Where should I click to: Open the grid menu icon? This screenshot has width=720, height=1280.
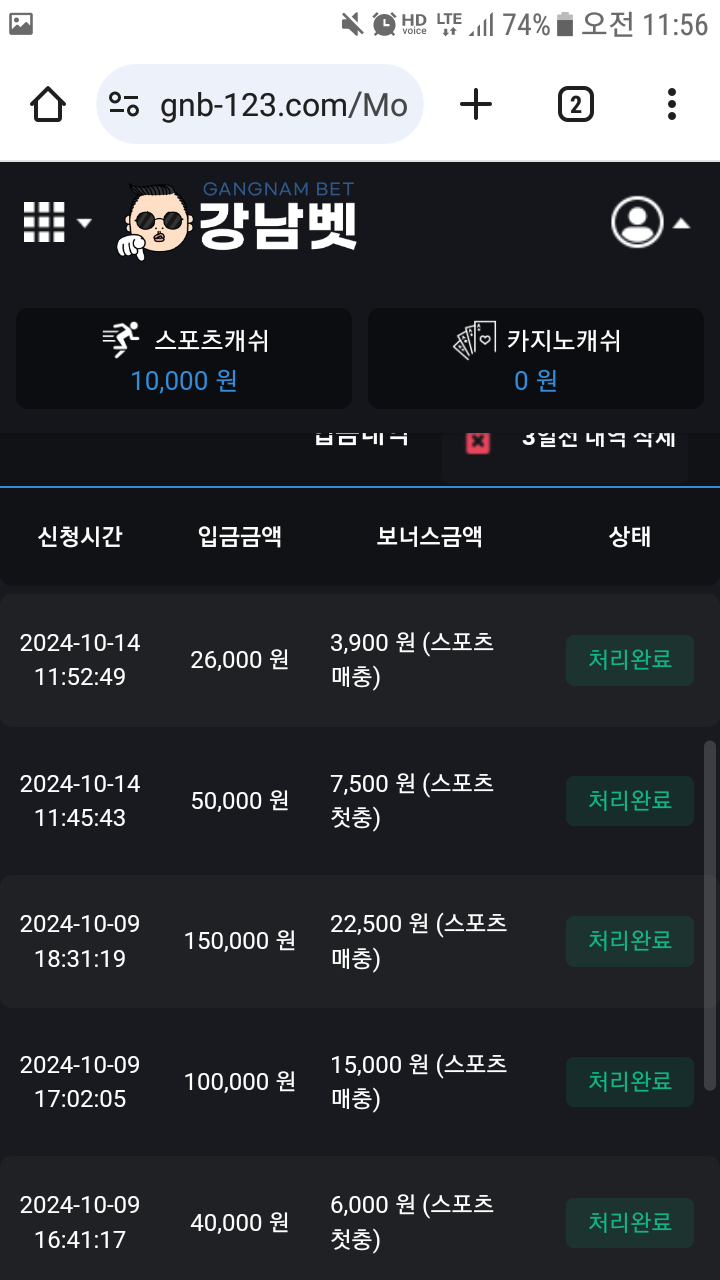pyautogui.click(x=44, y=222)
